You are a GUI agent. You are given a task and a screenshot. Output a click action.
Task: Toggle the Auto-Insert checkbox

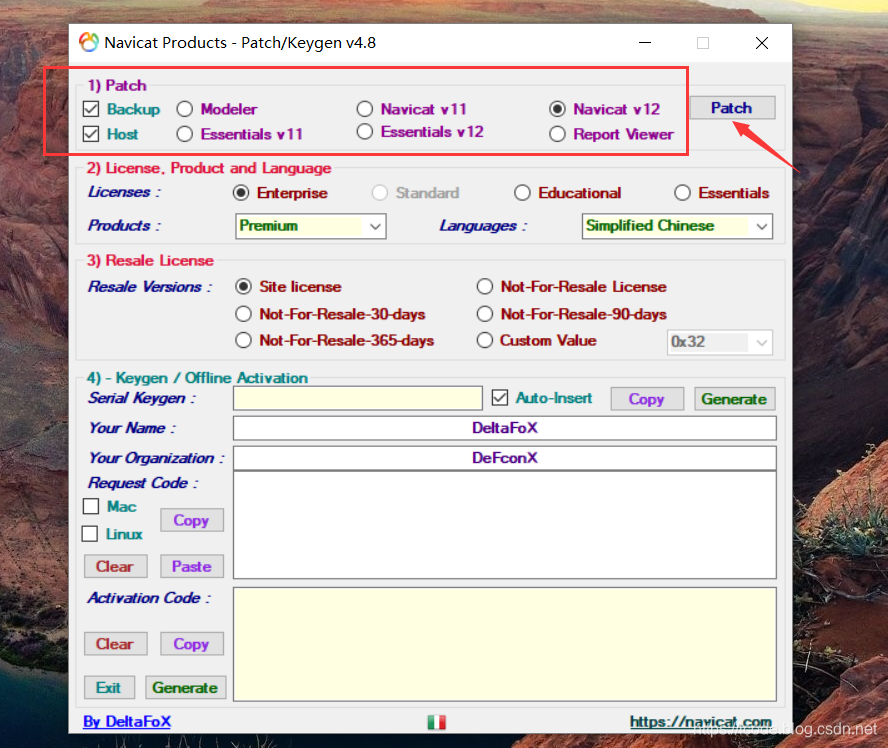(x=500, y=397)
